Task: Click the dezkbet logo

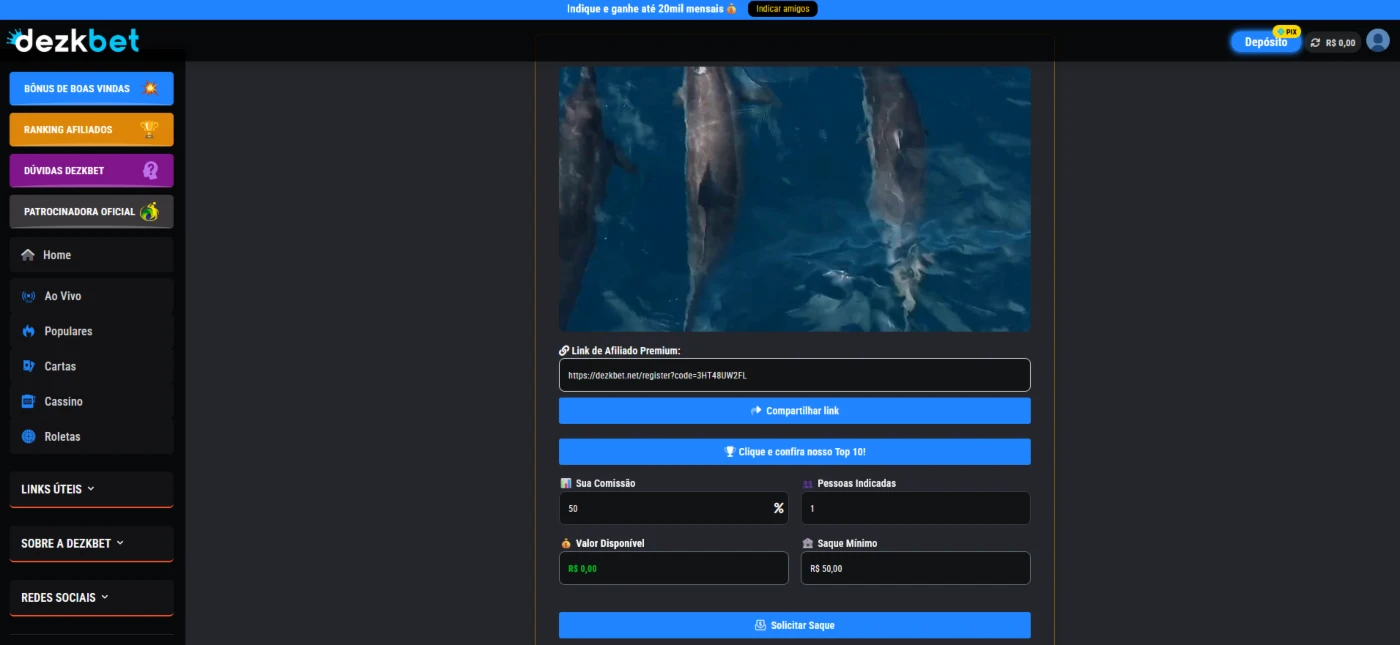Action: point(73,40)
